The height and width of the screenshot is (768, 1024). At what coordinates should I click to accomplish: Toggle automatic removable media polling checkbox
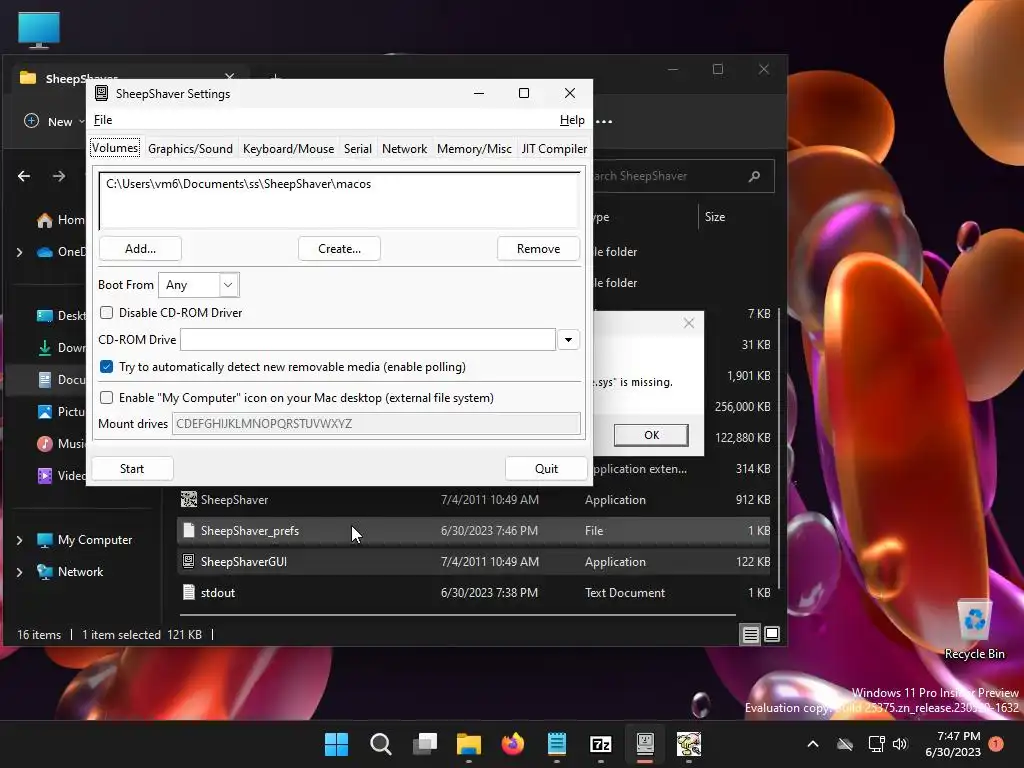point(106,367)
